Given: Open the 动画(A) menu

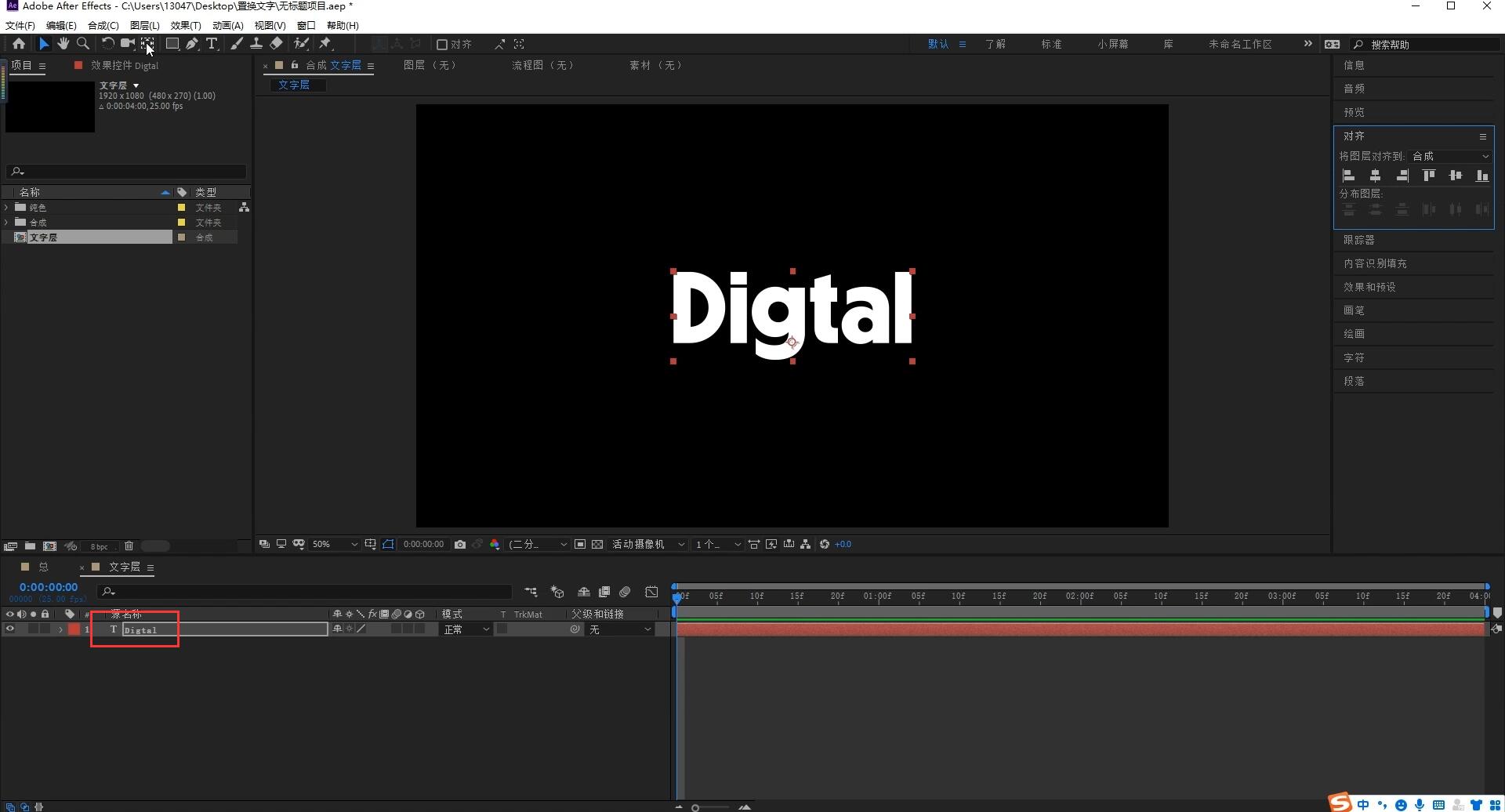Looking at the screenshot, I should coord(228,25).
